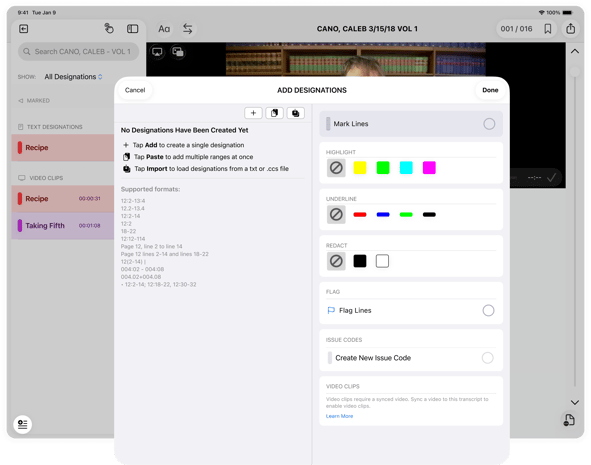This screenshot has width=591, height=465.
Task: Choose black redaction swatch
Action: (x=360, y=261)
